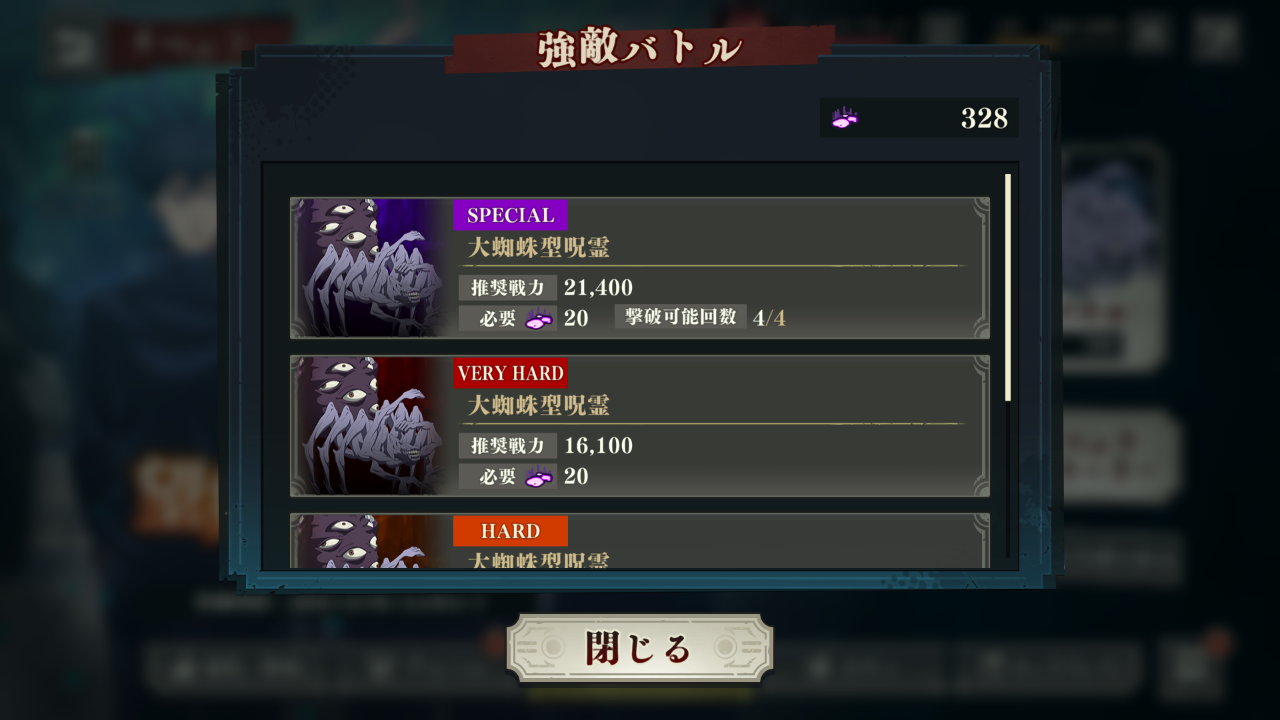Select the SPECIAL difficulty battle entry
Image resolution: width=1280 pixels, height=720 pixels.
coord(640,268)
